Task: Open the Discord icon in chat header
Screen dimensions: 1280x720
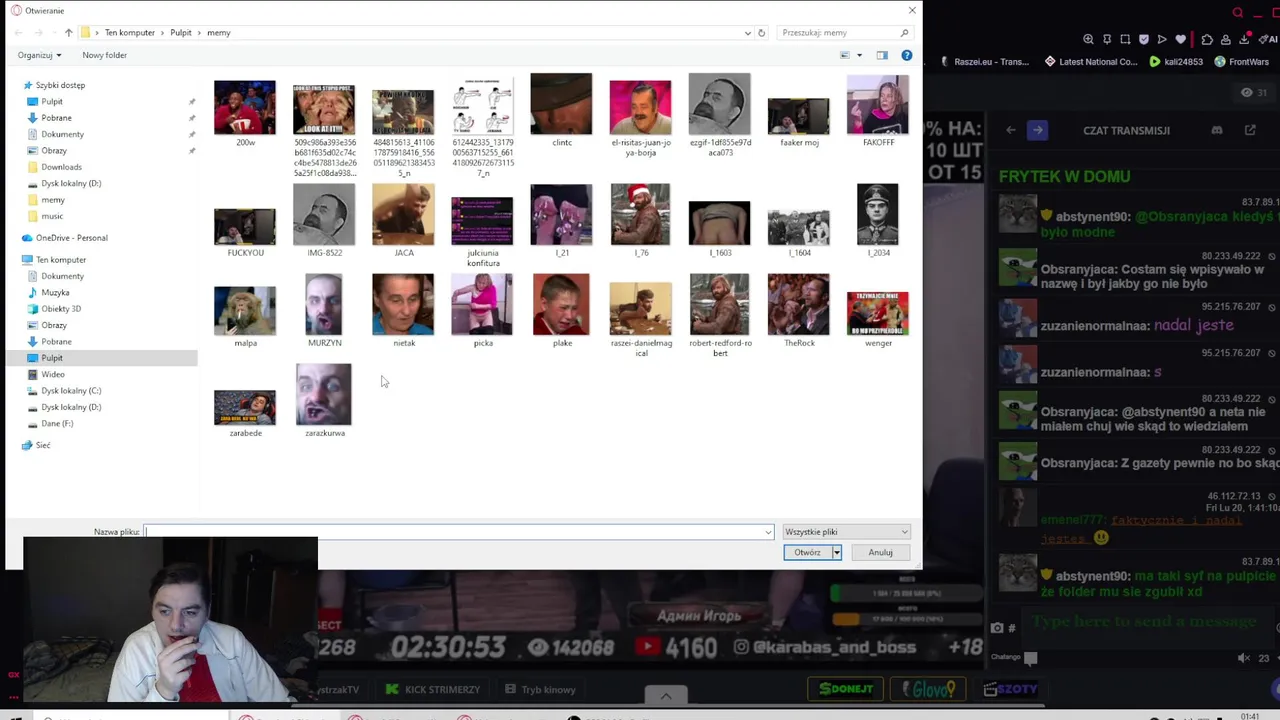Action: point(1217,130)
